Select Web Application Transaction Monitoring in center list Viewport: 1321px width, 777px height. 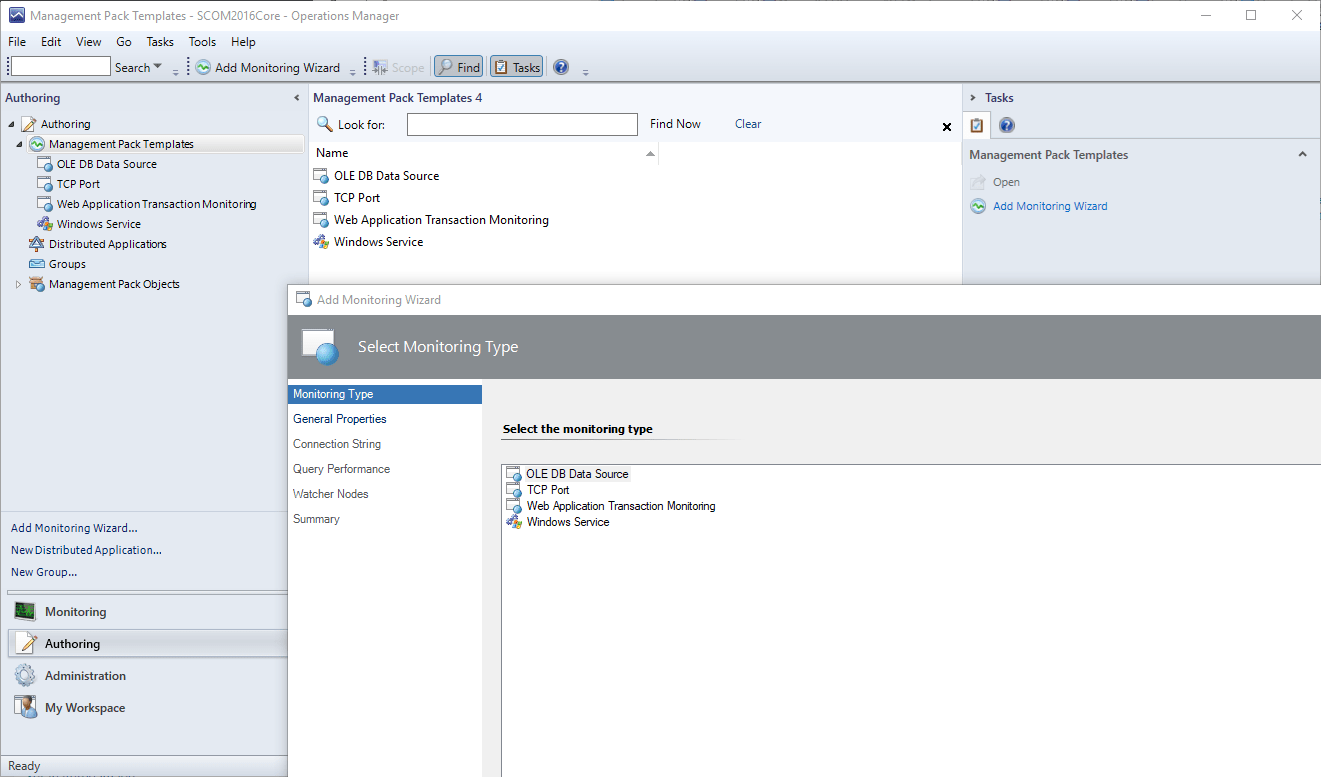click(441, 220)
